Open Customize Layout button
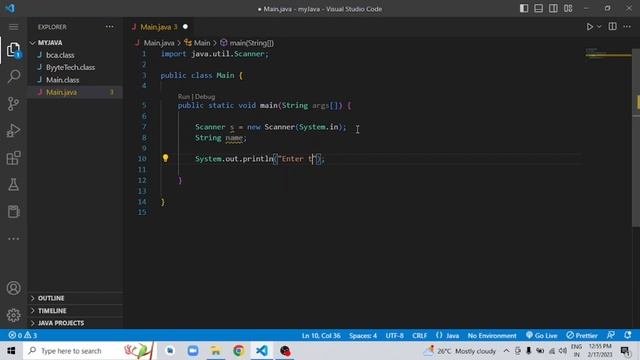The width and height of the screenshot is (640, 360). (x=568, y=9)
